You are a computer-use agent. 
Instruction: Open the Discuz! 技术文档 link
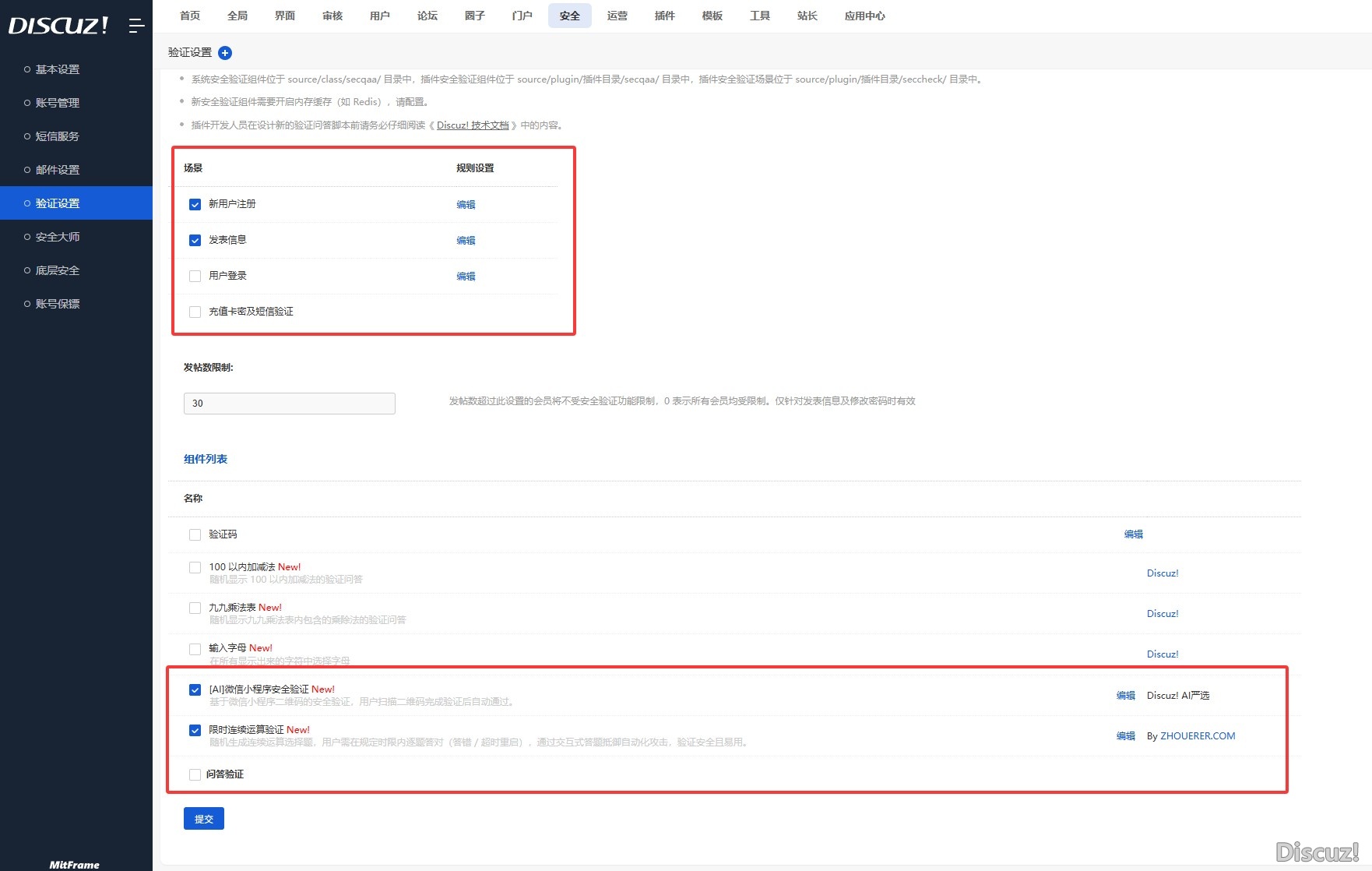(x=472, y=125)
